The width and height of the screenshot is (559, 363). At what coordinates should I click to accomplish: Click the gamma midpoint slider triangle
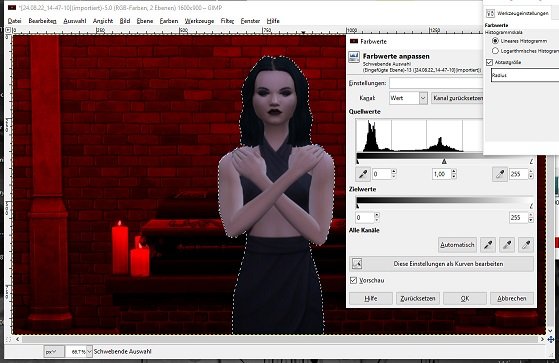[x=444, y=162]
